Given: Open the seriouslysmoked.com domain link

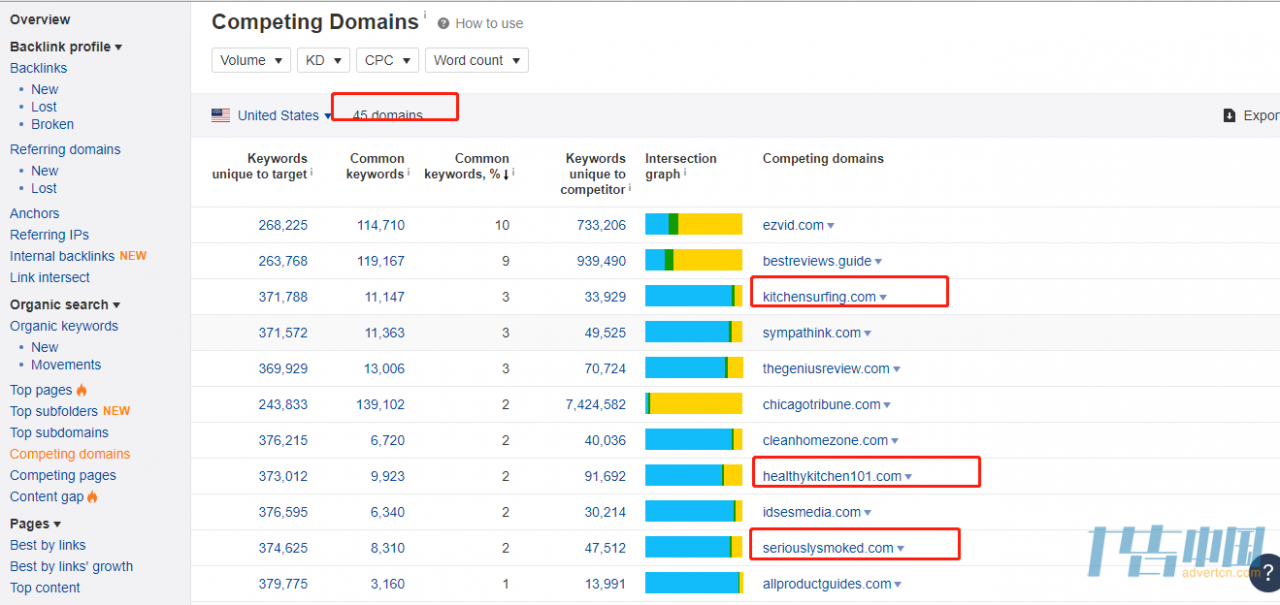Looking at the screenshot, I should point(828,549).
